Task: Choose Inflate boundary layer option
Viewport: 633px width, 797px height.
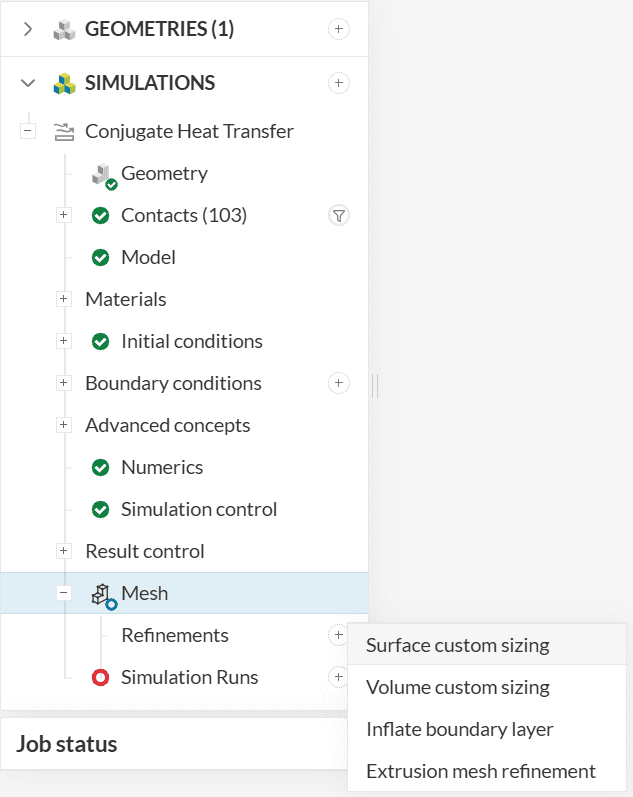Action: tap(459, 729)
